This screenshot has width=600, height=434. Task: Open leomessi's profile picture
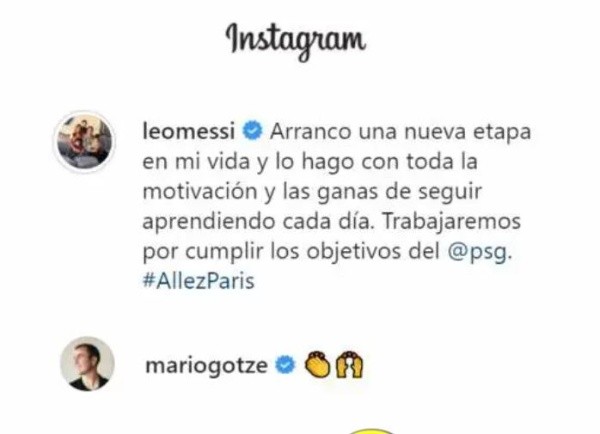click(85, 142)
